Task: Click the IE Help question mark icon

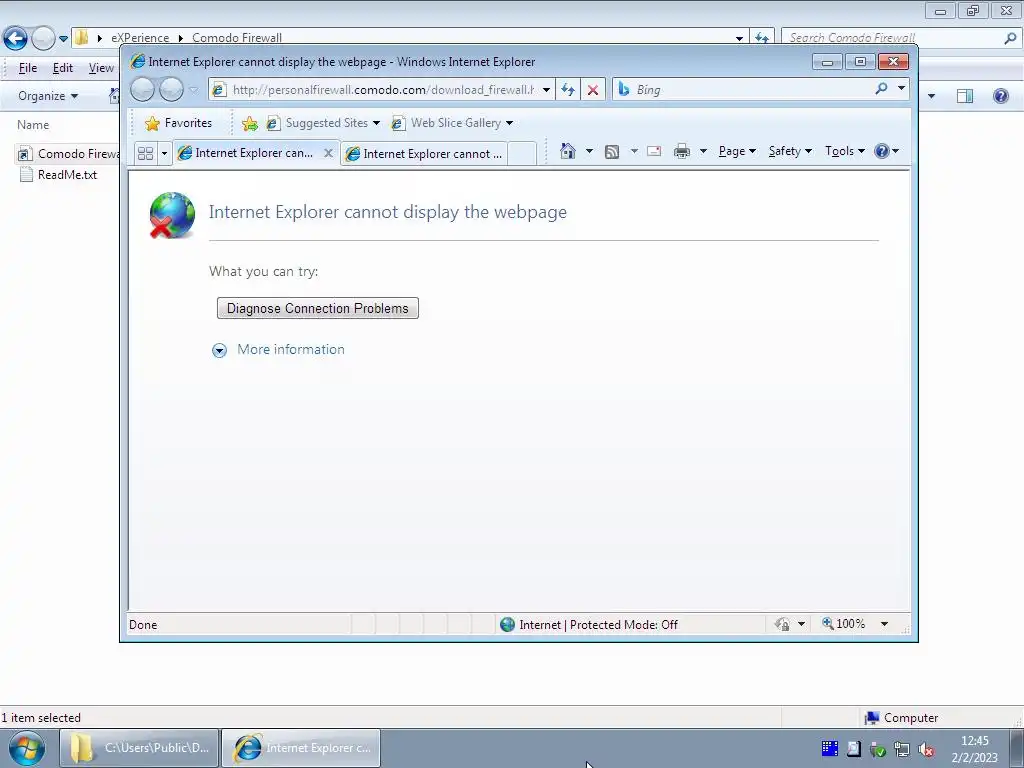Action: point(882,151)
